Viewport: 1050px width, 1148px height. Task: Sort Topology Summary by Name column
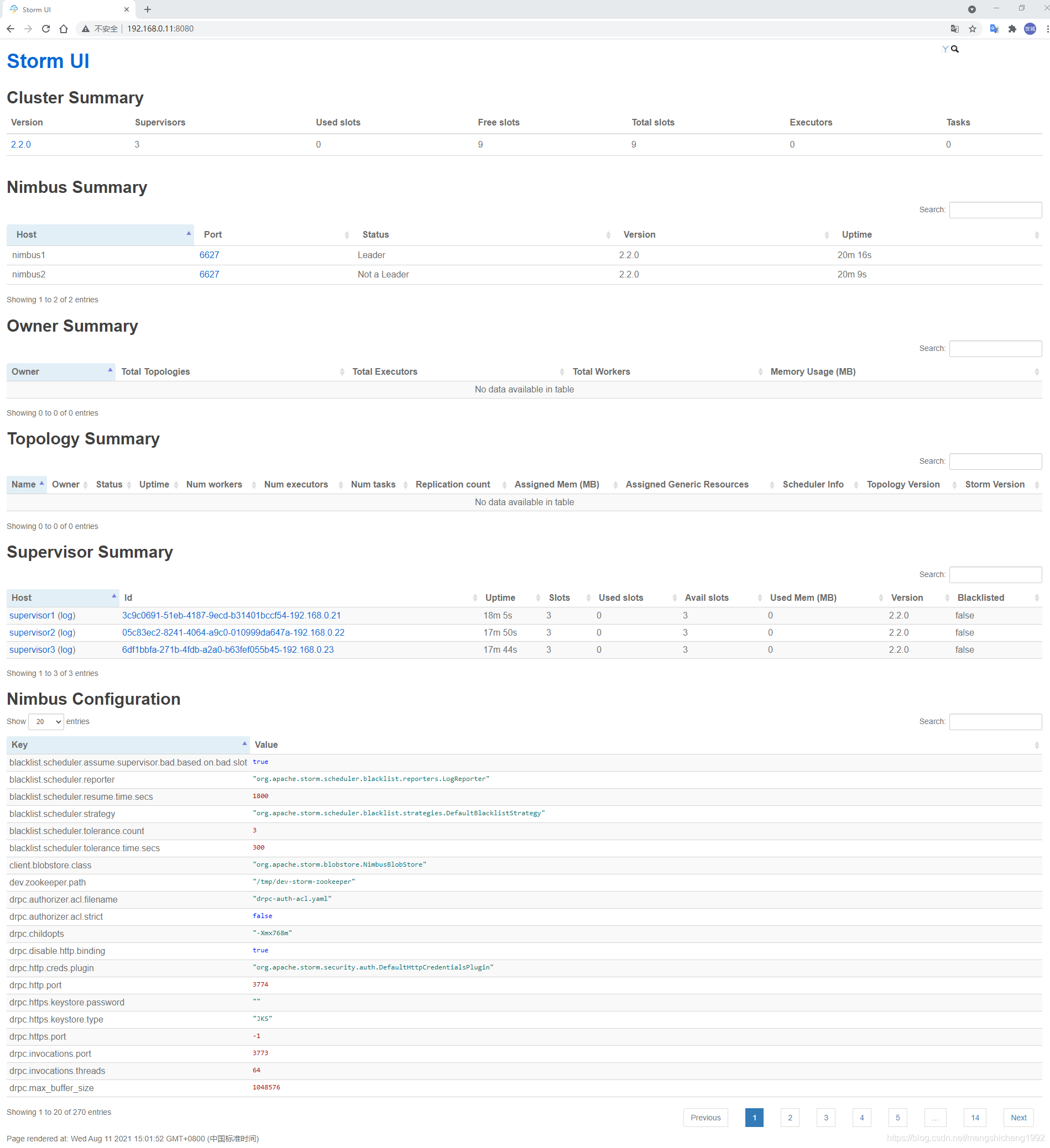(27, 484)
